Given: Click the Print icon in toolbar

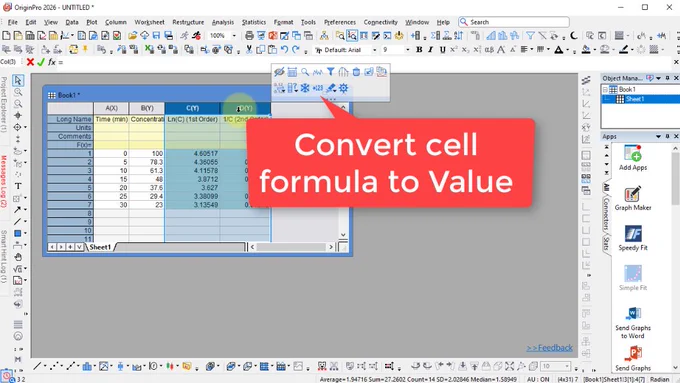Looking at the screenshot, I should pyautogui.click(x=249, y=36).
